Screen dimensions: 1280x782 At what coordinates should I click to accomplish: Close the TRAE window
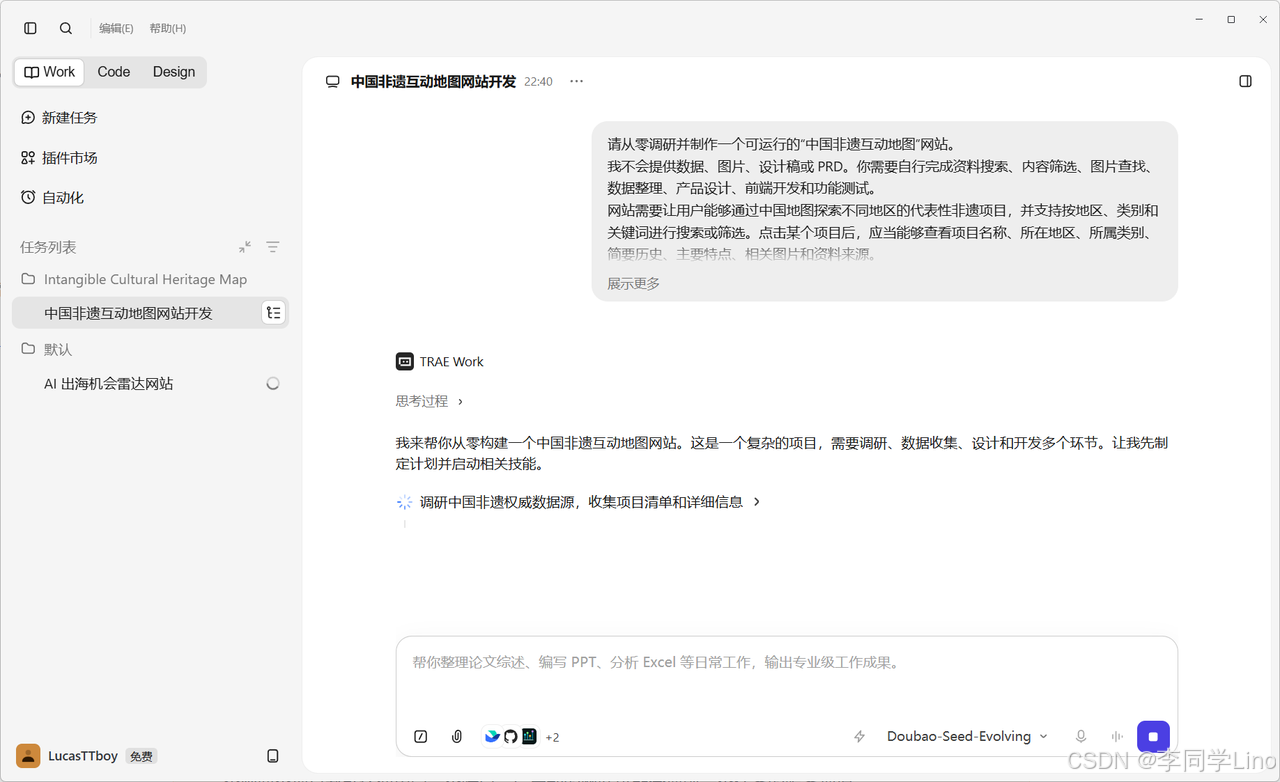pos(1263,19)
